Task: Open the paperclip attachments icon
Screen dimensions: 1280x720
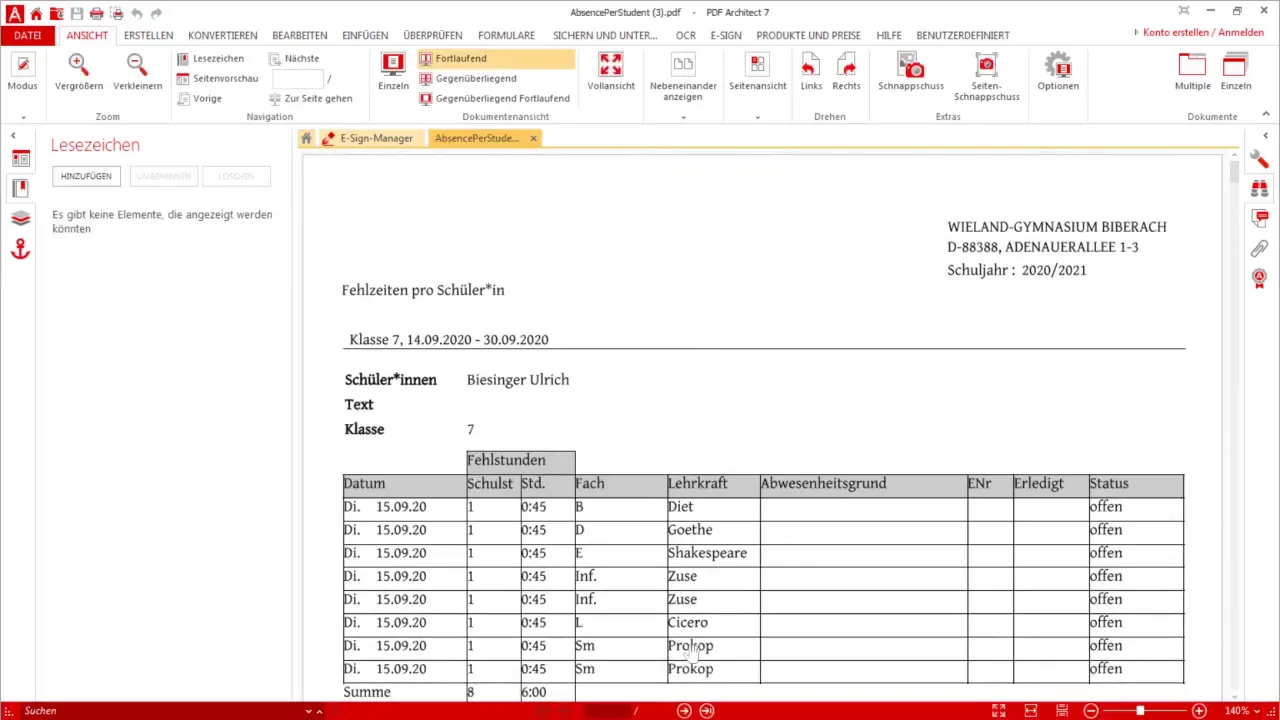Action: click(1259, 247)
